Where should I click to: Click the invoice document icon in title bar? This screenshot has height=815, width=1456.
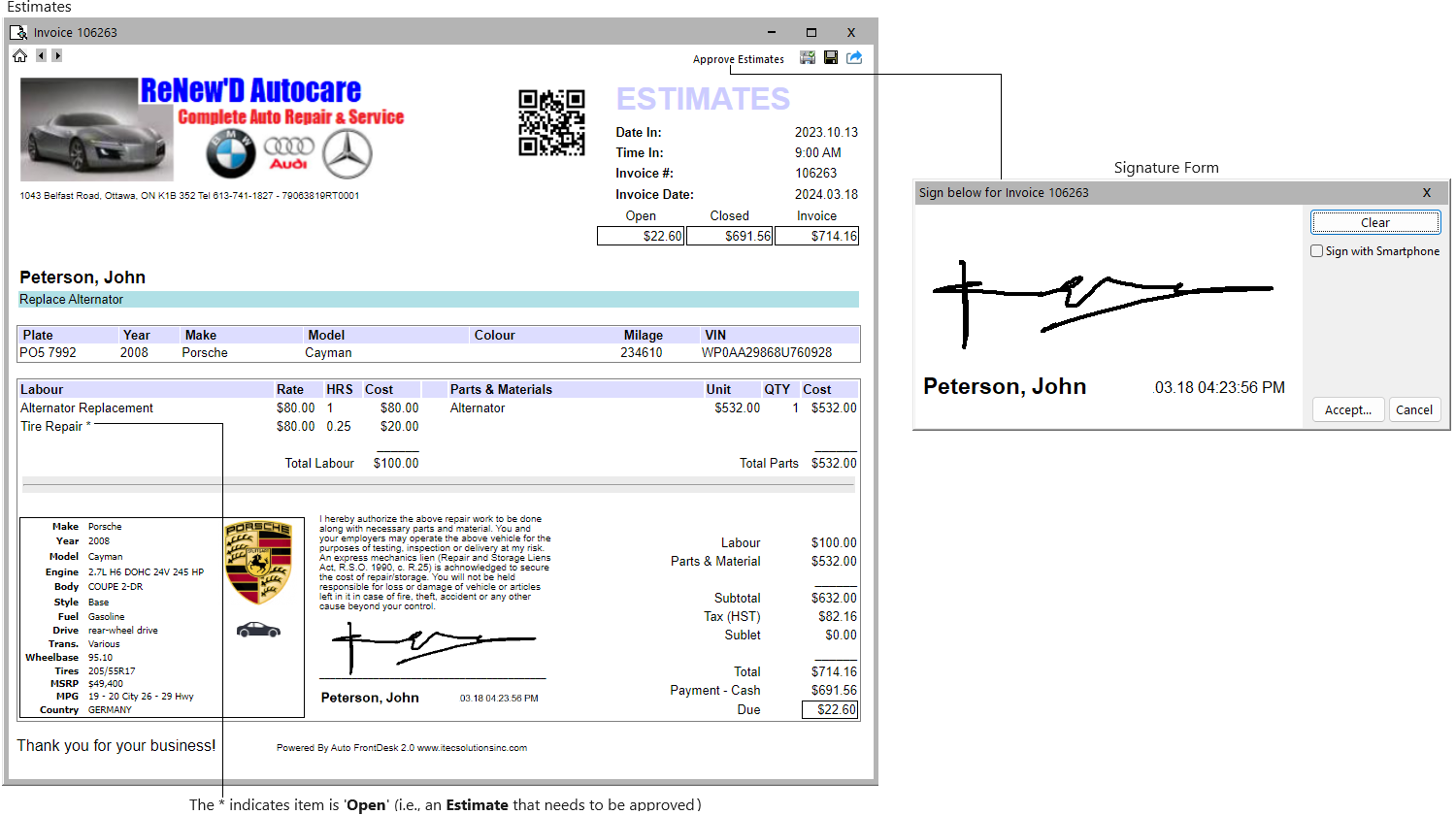coord(18,33)
